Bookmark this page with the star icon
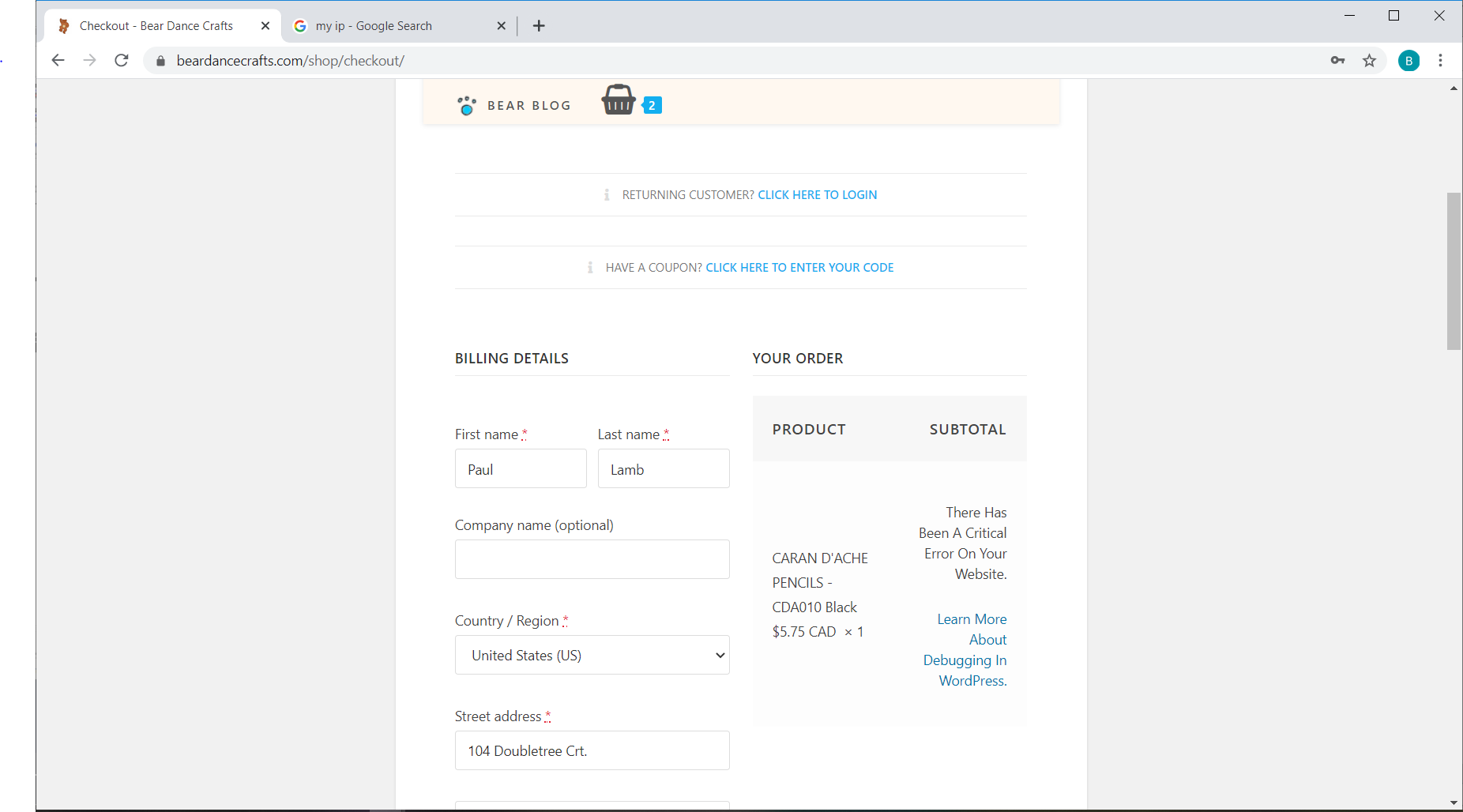The image size is (1463, 812). click(1369, 61)
